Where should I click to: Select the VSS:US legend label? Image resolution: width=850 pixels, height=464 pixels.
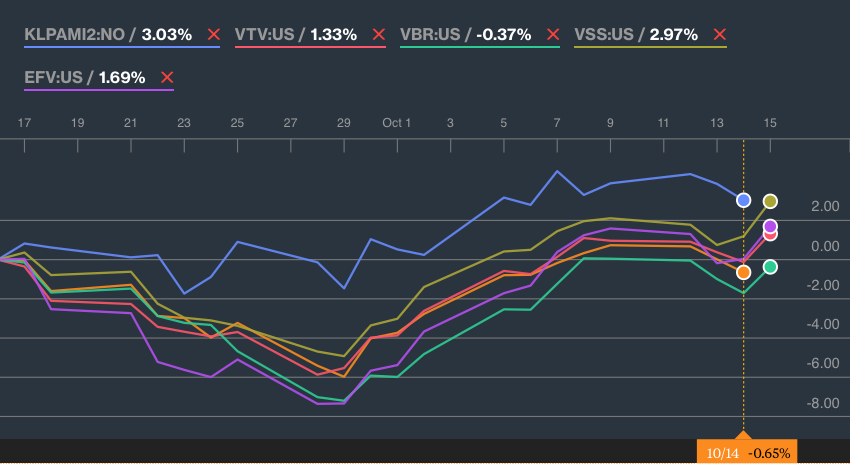(604, 35)
